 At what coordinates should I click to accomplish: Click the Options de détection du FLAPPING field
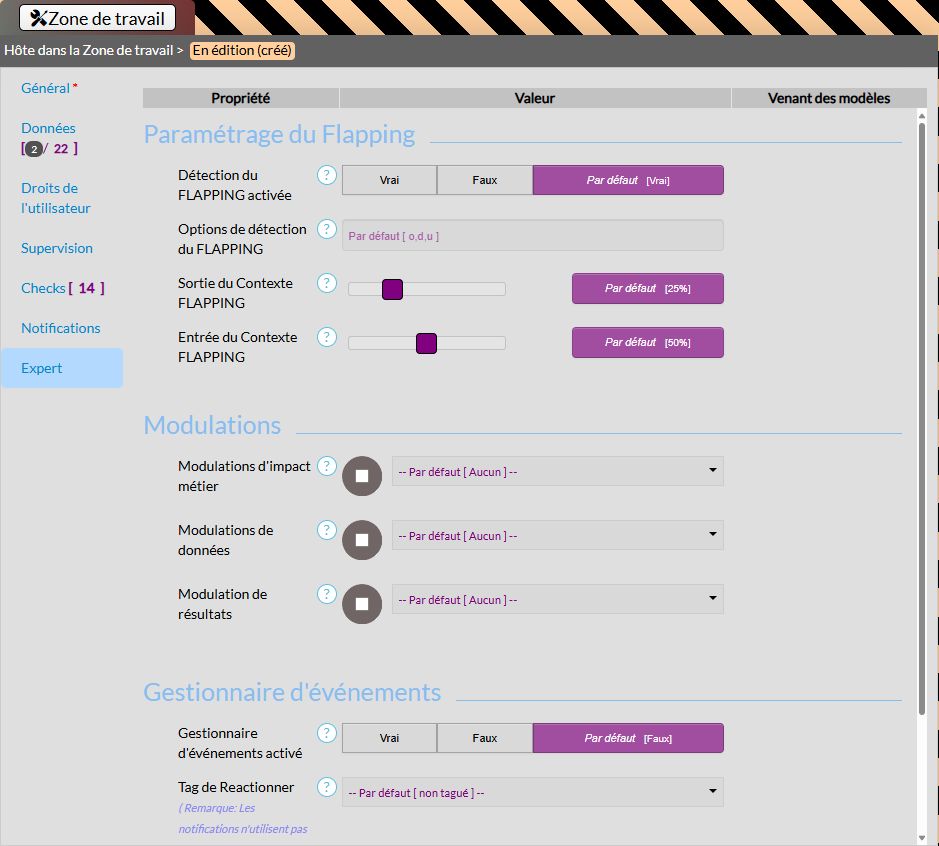pos(532,235)
